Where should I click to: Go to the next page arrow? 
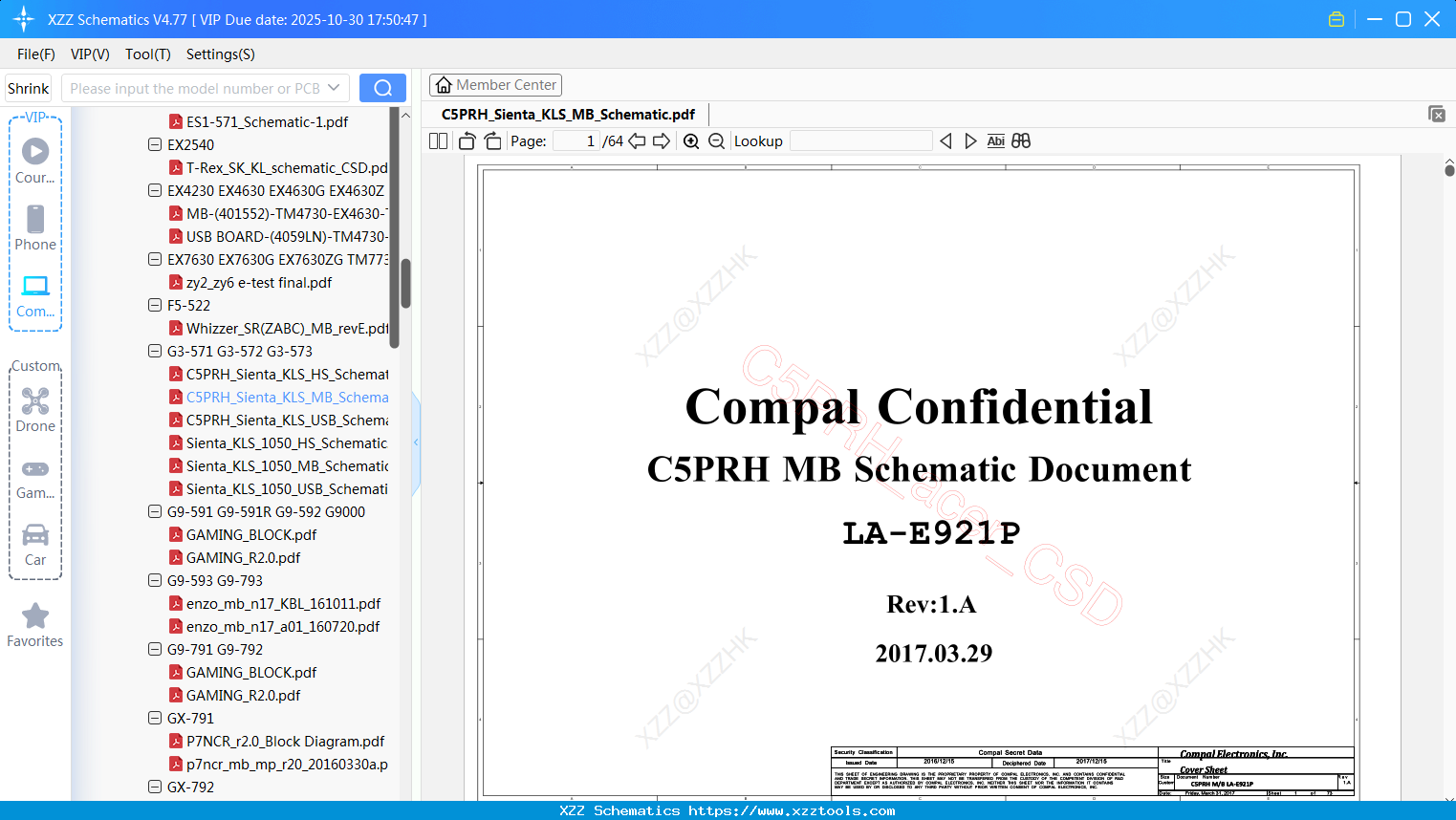(662, 141)
